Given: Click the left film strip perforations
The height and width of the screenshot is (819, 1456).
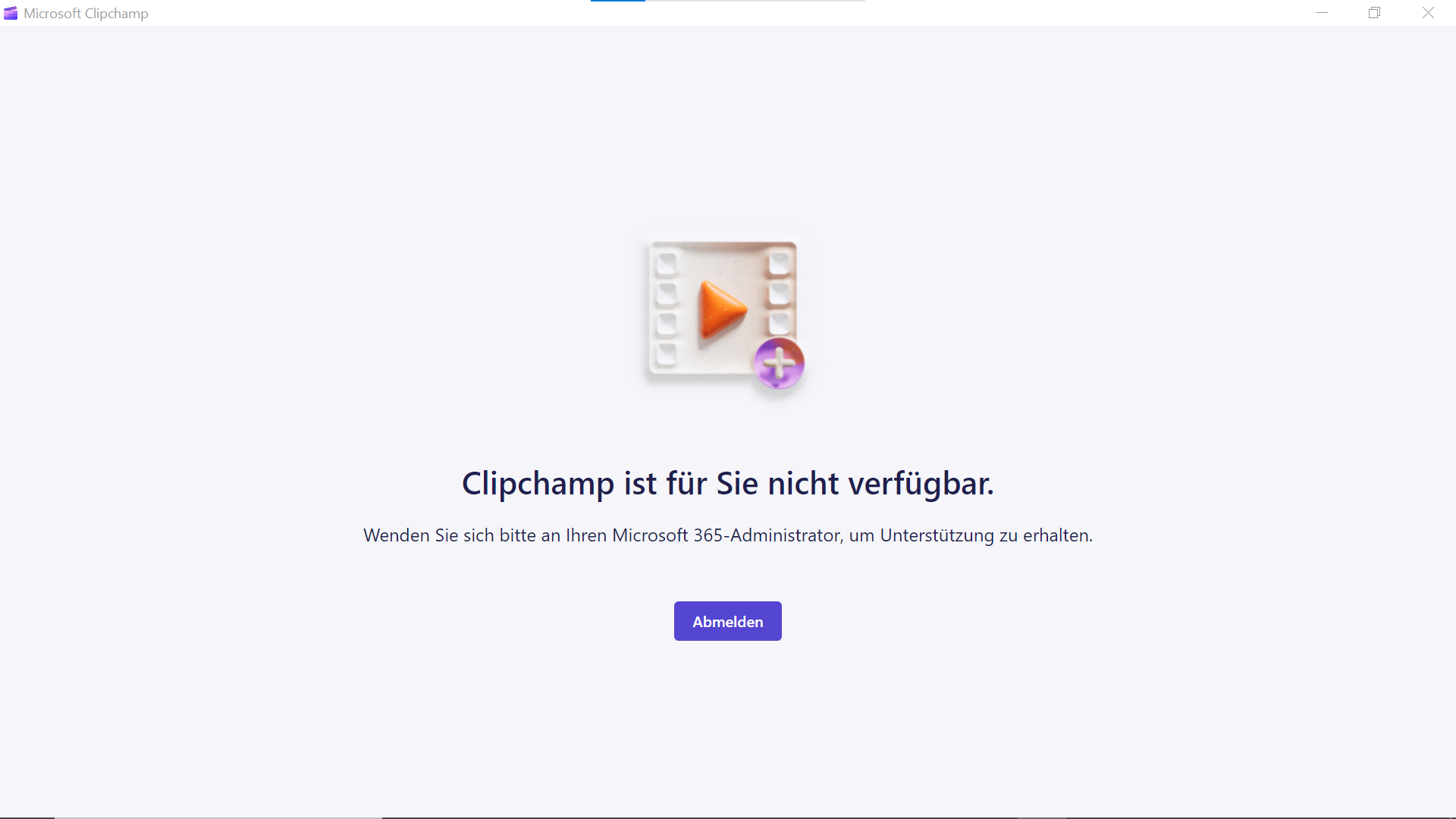Looking at the screenshot, I should click(666, 309).
